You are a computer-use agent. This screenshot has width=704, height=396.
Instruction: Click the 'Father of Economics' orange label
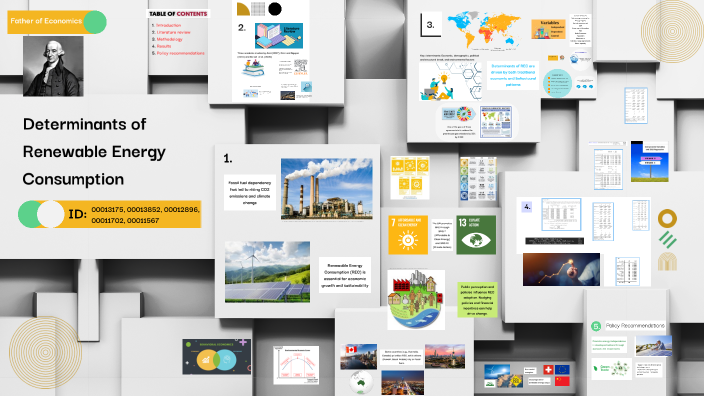tap(57, 22)
